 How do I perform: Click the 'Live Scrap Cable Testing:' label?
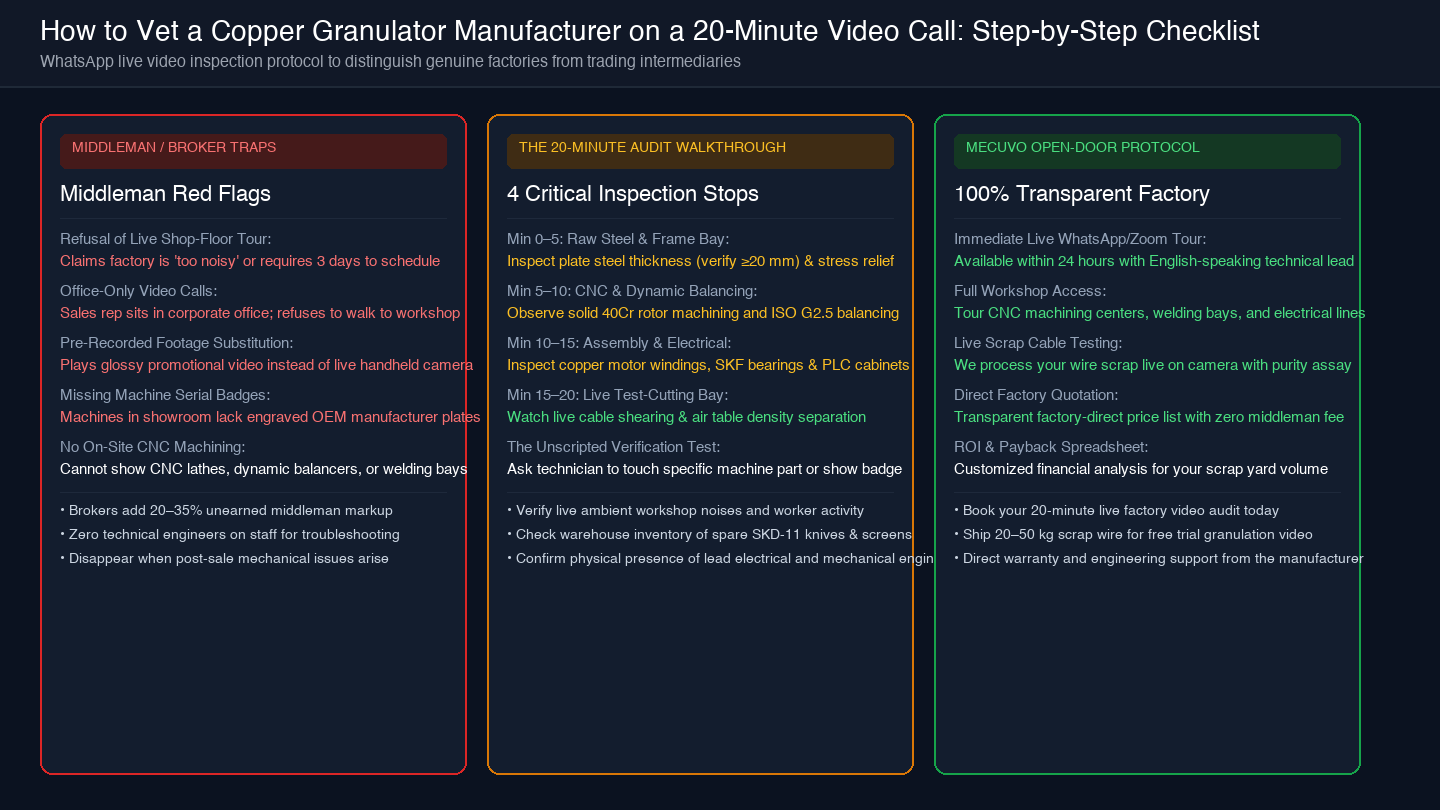click(1038, 343)
